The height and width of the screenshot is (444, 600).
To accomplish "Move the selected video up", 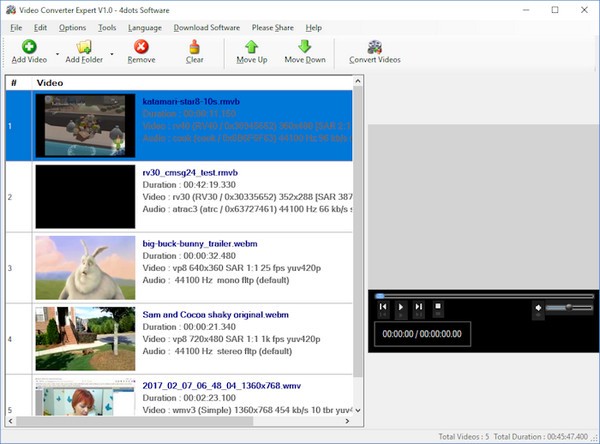I will pyautogui.click(x=252, y=46).
